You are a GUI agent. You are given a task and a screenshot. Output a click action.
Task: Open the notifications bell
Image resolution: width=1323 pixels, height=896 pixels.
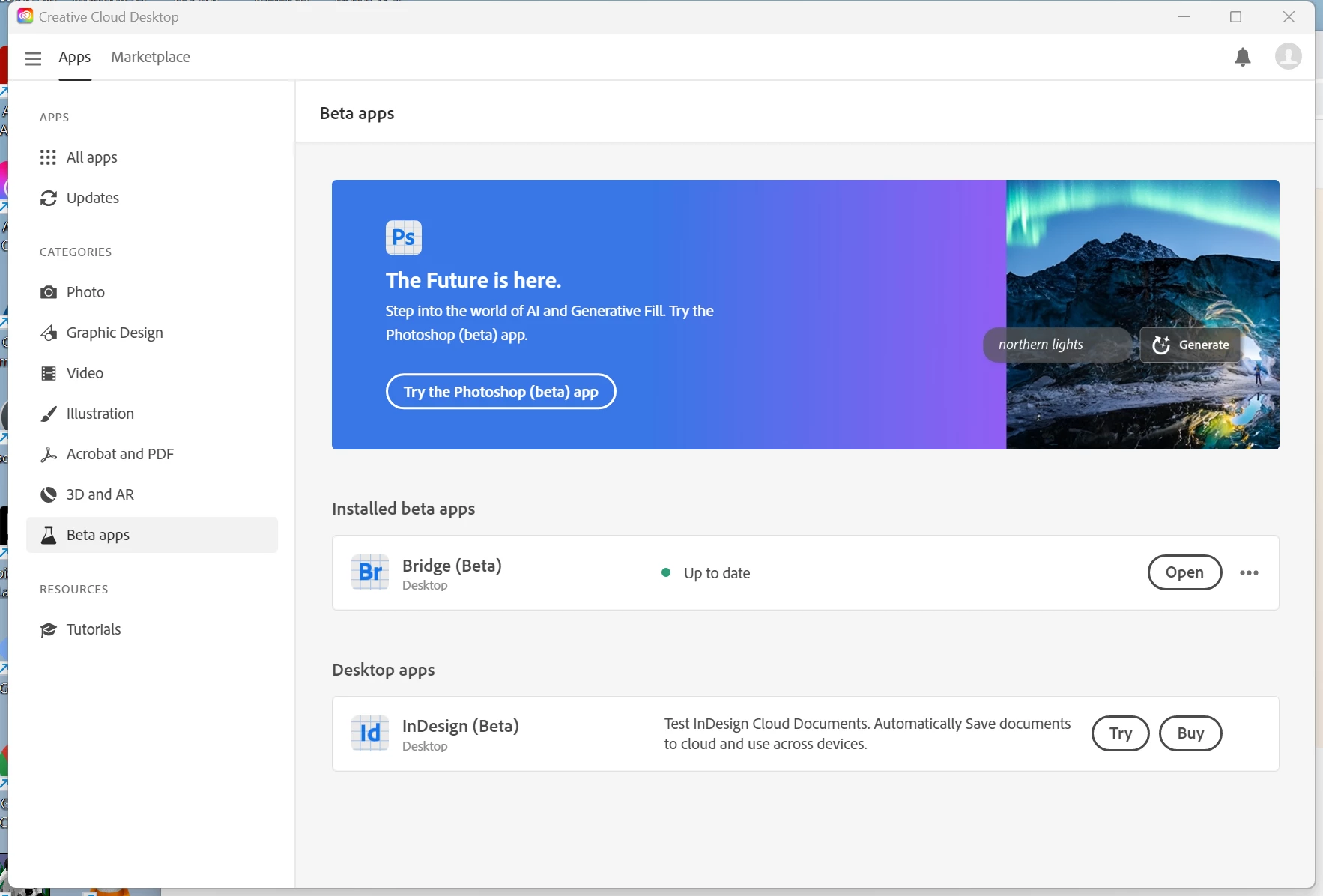click(x=1243, y=57)
